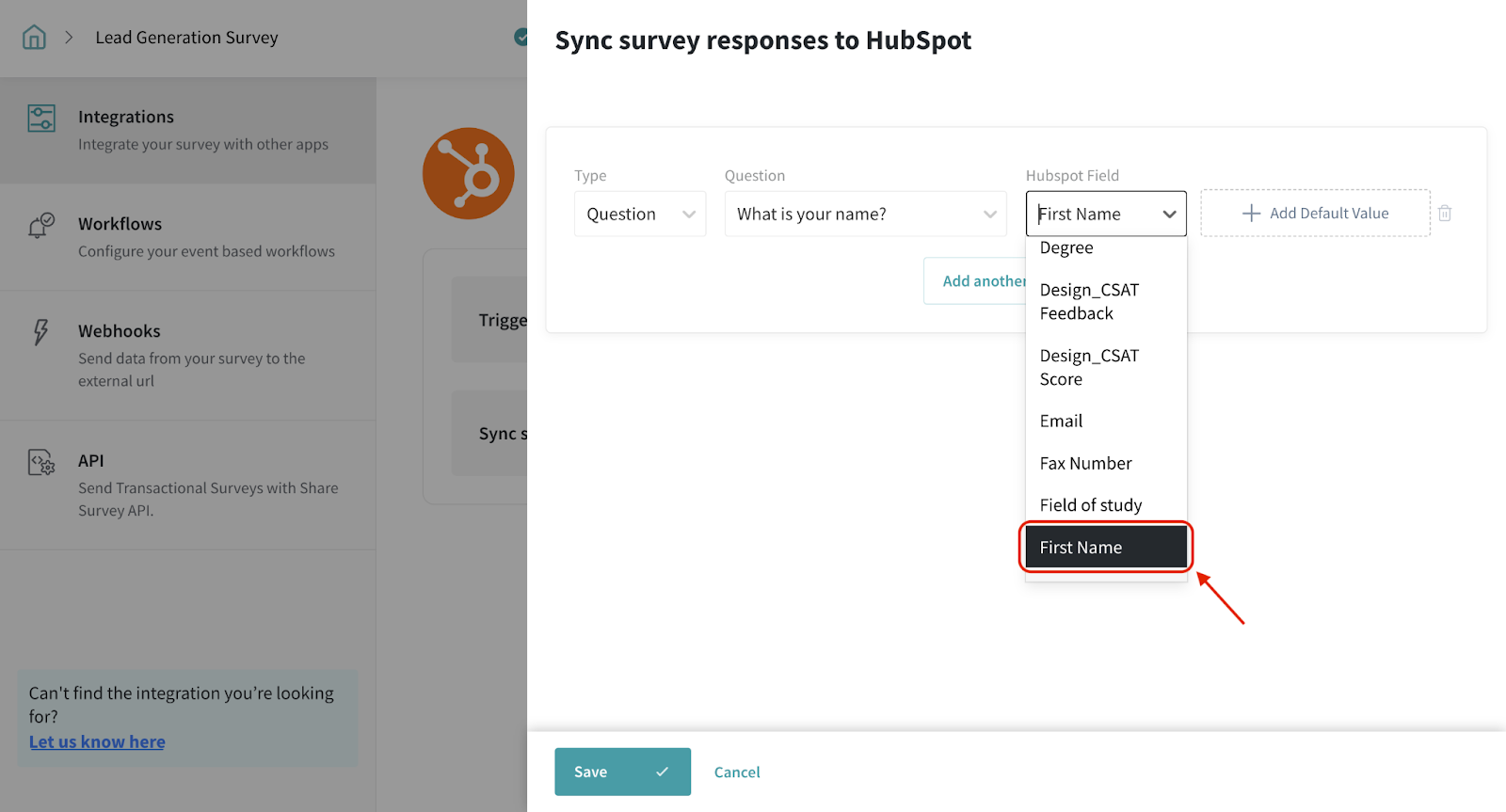Delete the mapping row with trash icon
Screen dimensions: 1506x812
coord(1445,214)
